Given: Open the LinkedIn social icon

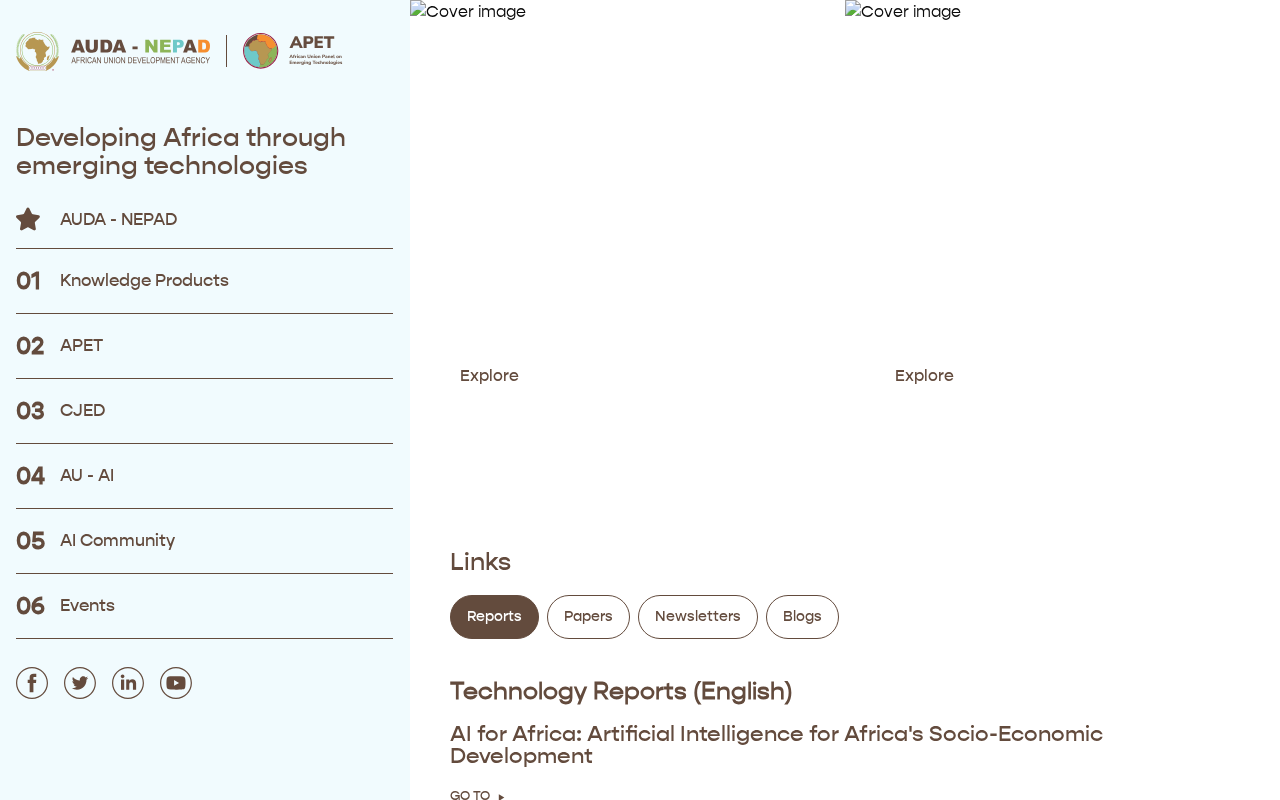Looking at the screenshot, I should point(128,683).
